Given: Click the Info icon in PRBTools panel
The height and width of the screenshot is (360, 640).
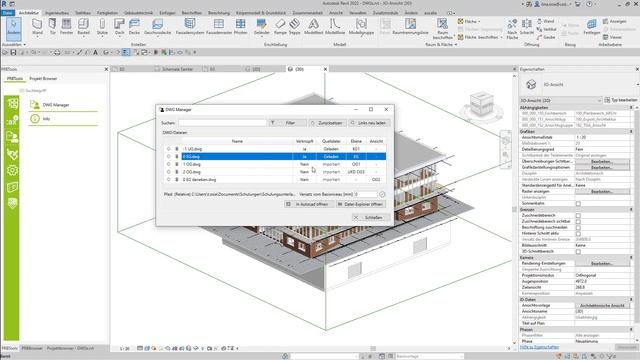Looking at the screenshot, I should coord(35,119).
